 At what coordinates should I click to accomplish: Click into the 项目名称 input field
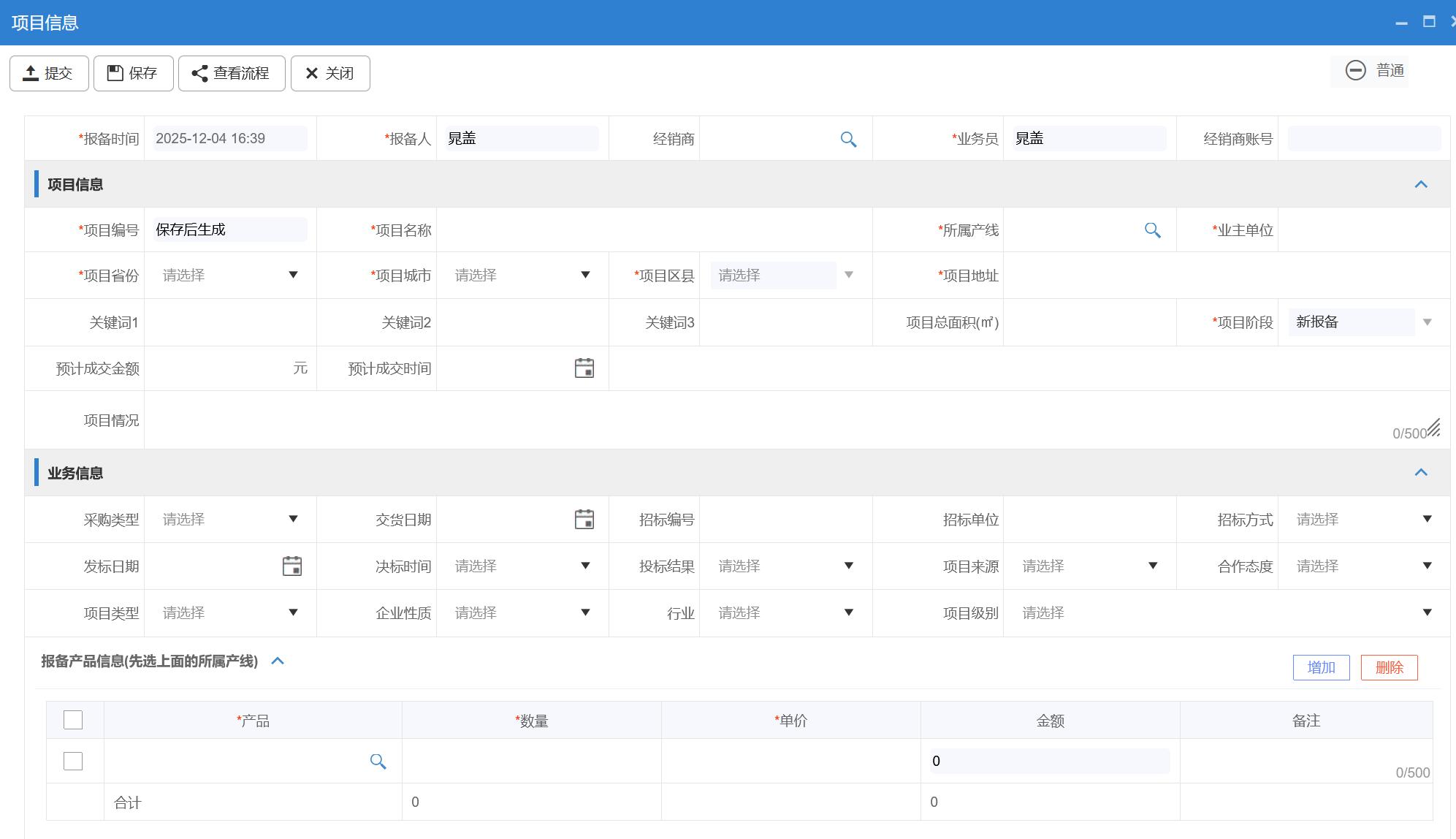(x=654, y=230)
